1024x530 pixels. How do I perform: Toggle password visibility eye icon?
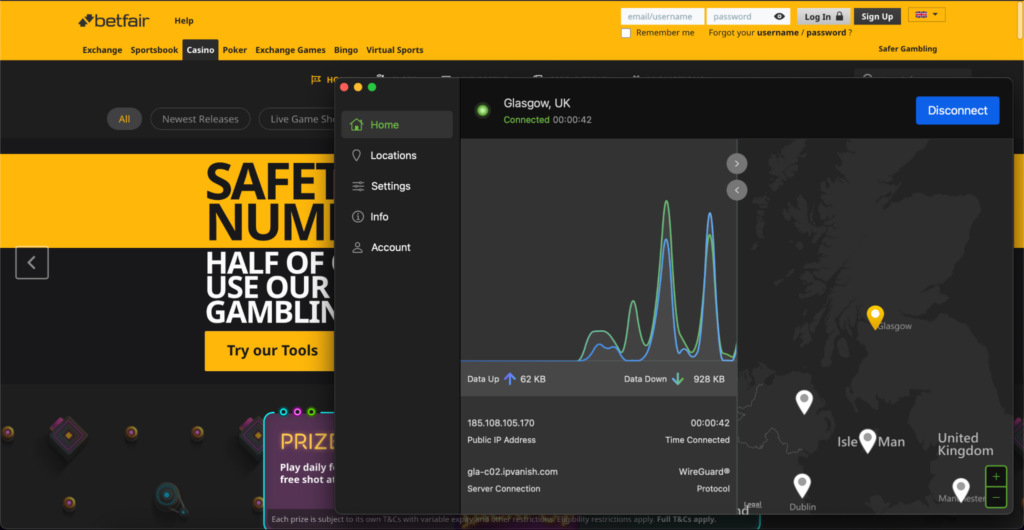pos(780,16)
